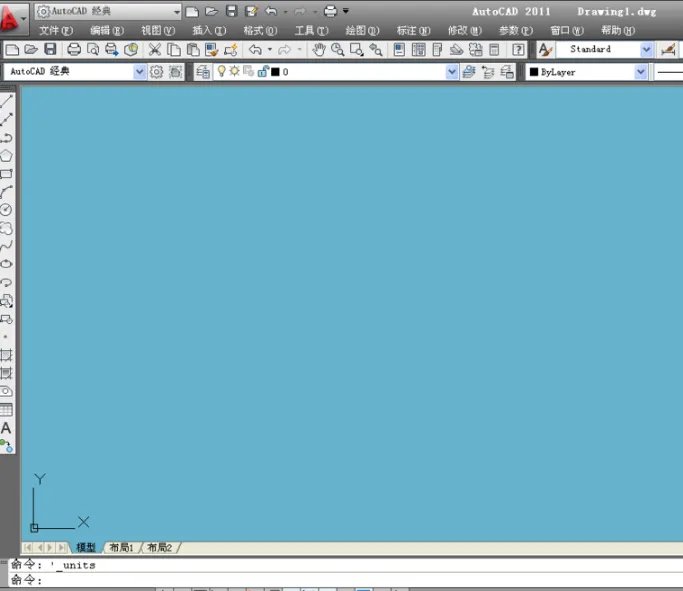This screenshot has width=683, height=591.
Task: Click the Cut scissors icon
Action: tap(155, 49)
